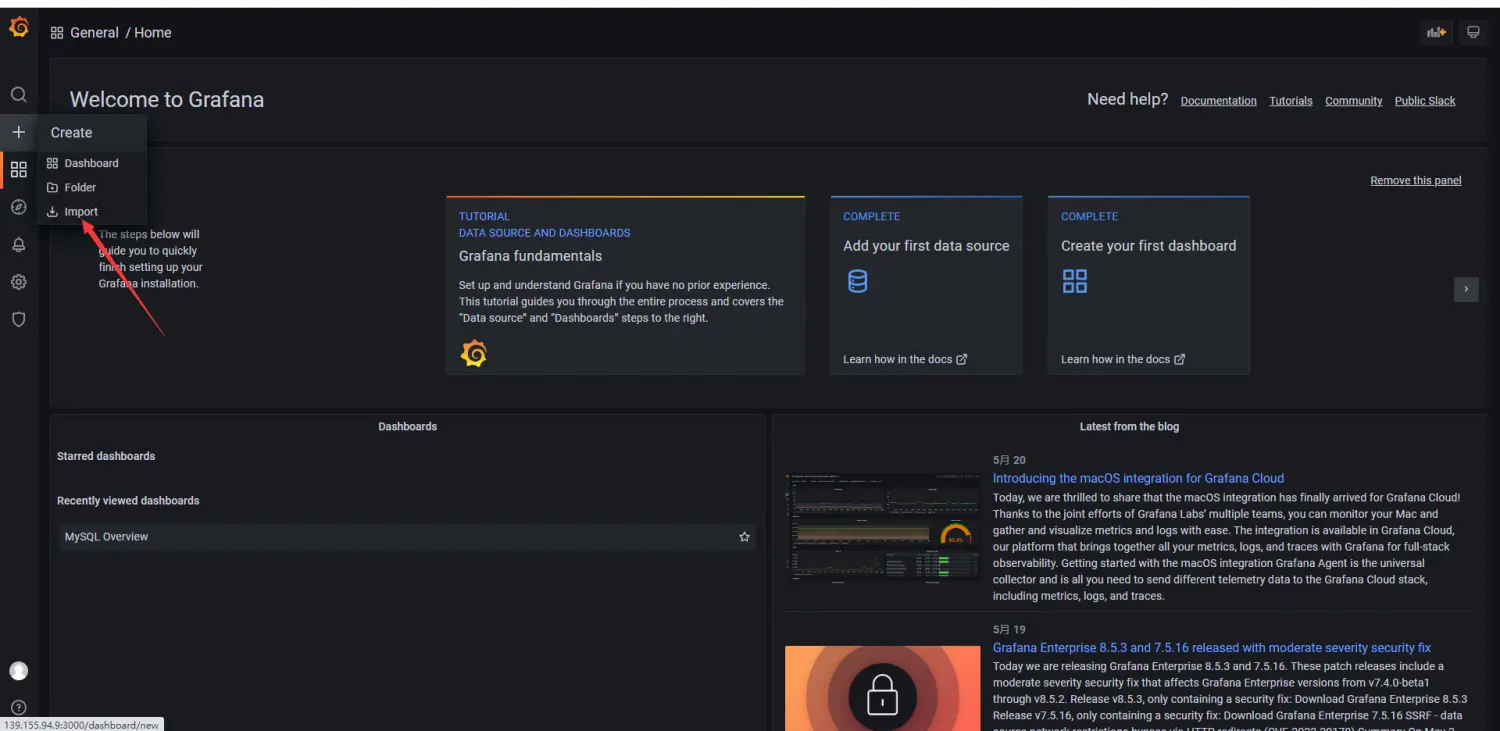
Task: Click the Grafana logo in the sidebar
Action: 18,27
